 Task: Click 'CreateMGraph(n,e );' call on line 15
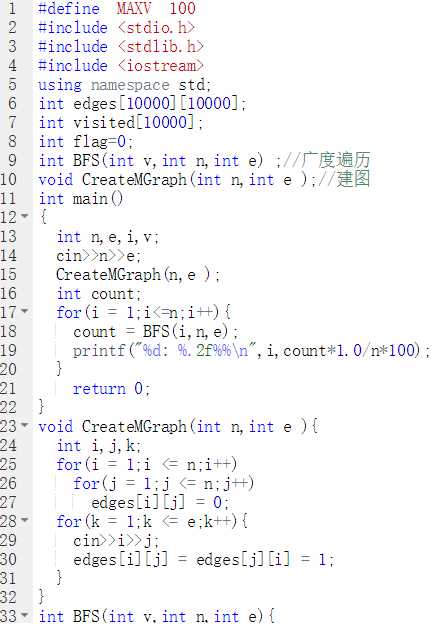[x=138, y=275]
